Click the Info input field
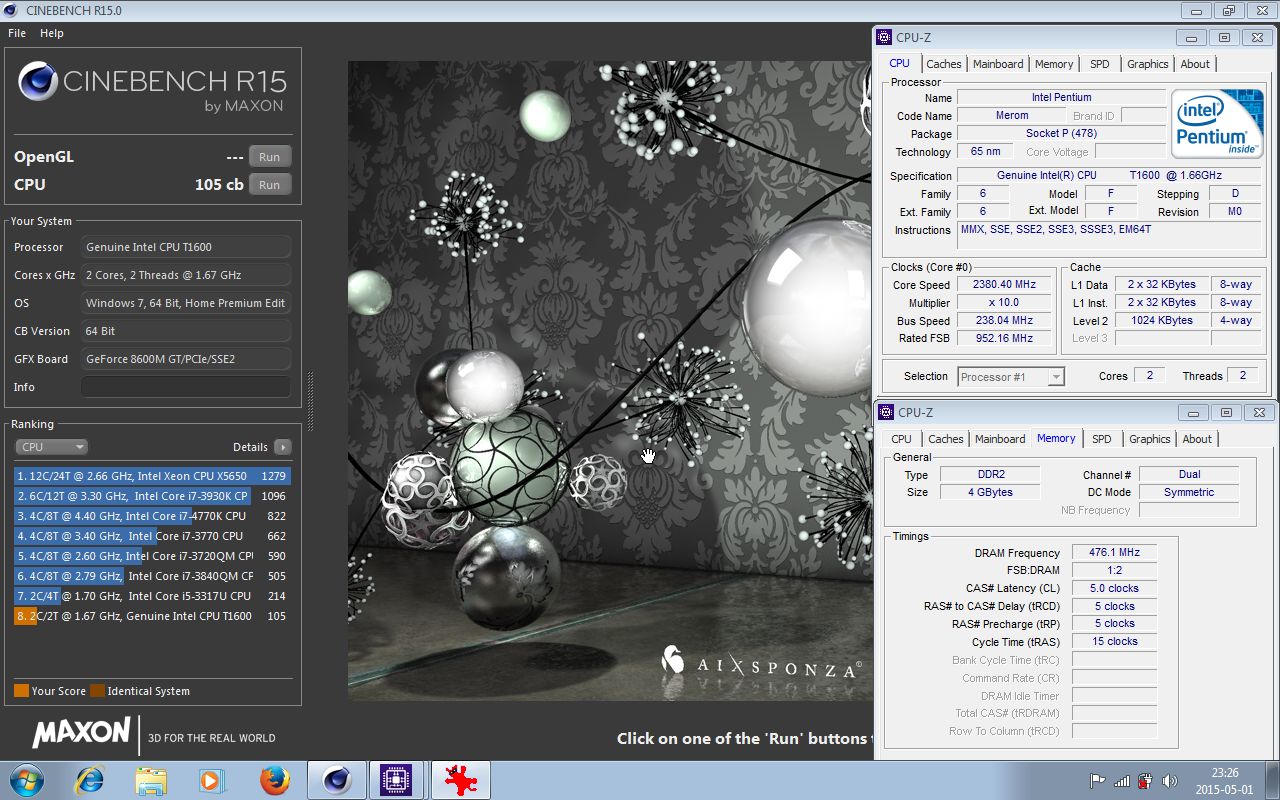Viewport: 1280px width, 800px height. (186, 387)
